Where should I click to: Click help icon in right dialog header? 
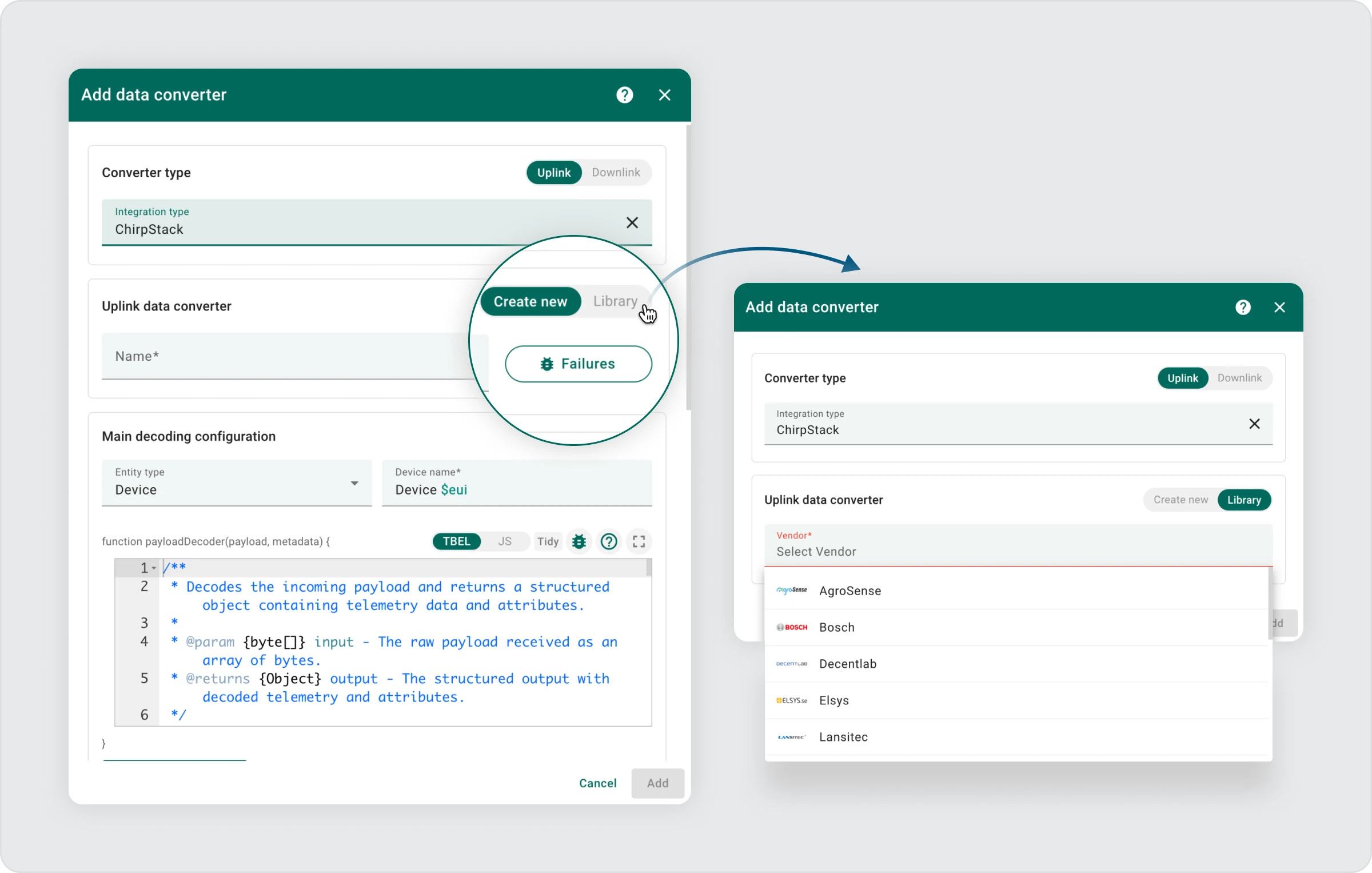1243,308
